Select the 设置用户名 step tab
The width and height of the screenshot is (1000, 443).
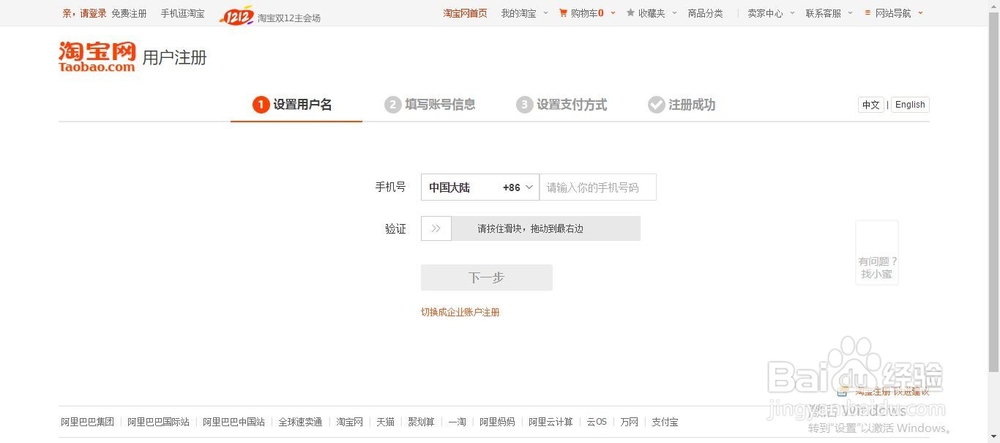click(x=297, y=105)
